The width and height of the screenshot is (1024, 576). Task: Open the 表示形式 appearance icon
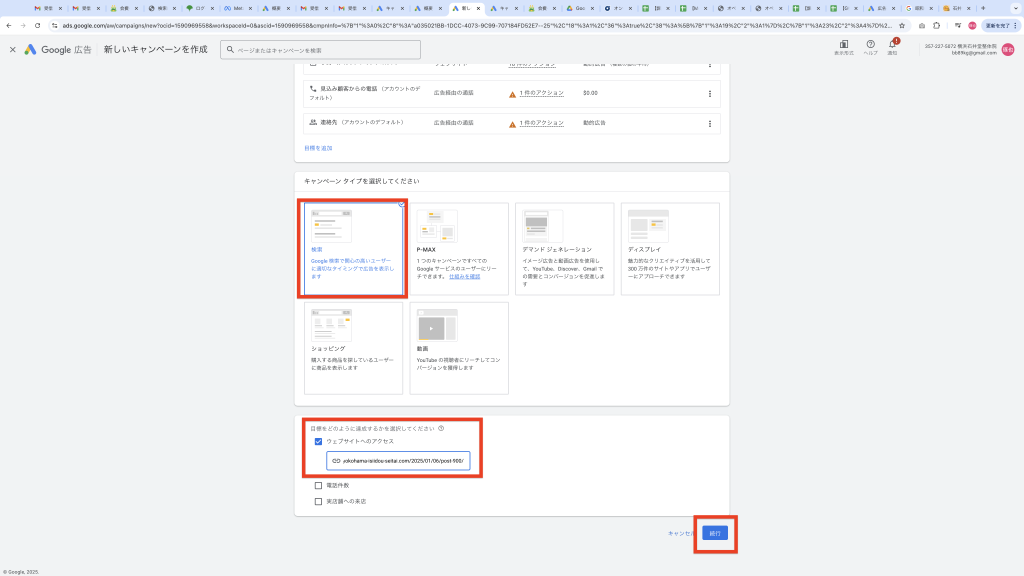coord(843,45)
